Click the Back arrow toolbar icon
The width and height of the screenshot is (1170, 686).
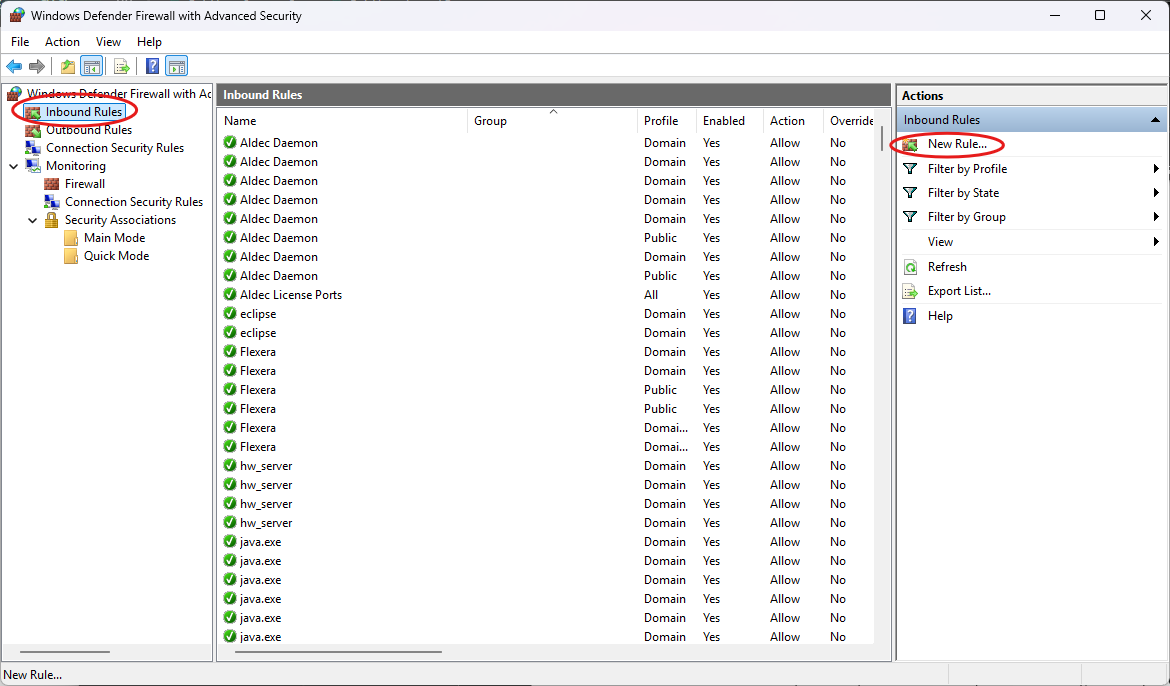pos(14,67)
